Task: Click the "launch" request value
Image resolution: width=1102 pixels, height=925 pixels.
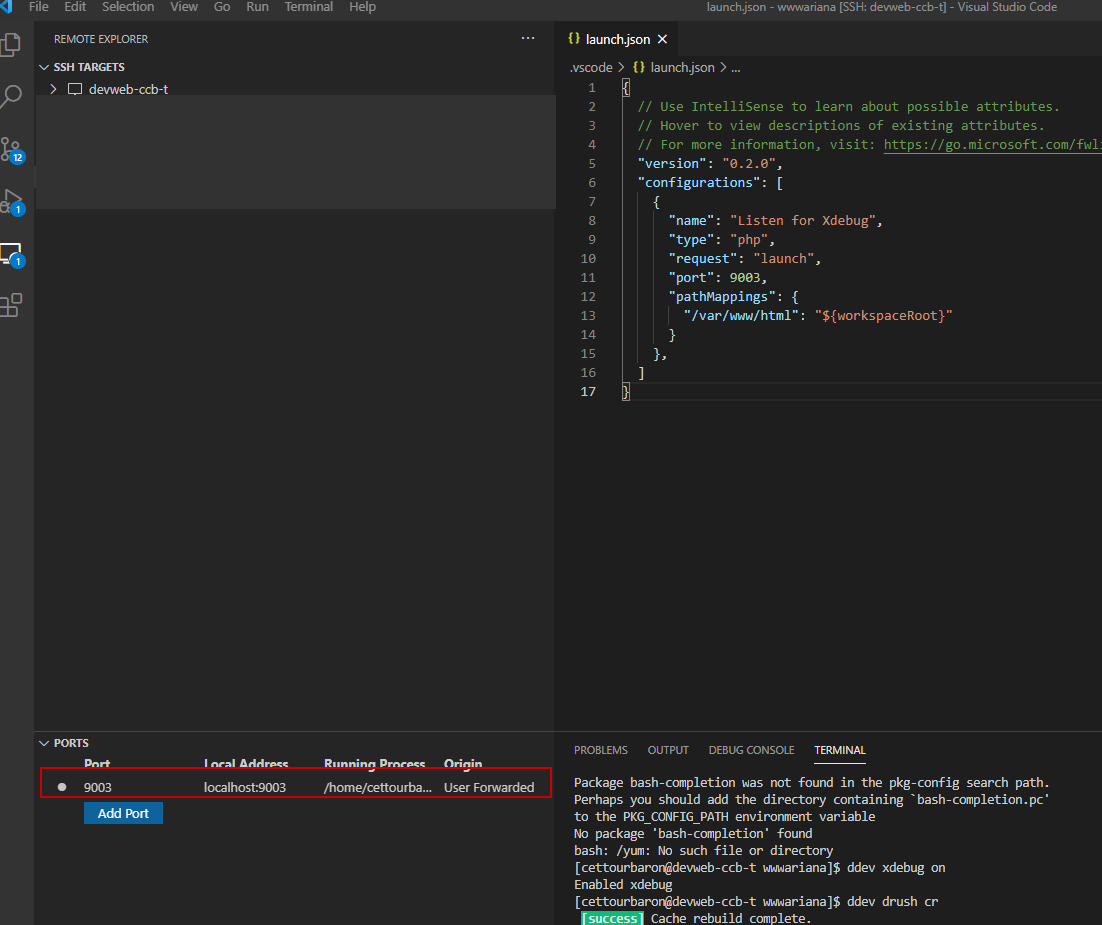Action: pos(784,259)
